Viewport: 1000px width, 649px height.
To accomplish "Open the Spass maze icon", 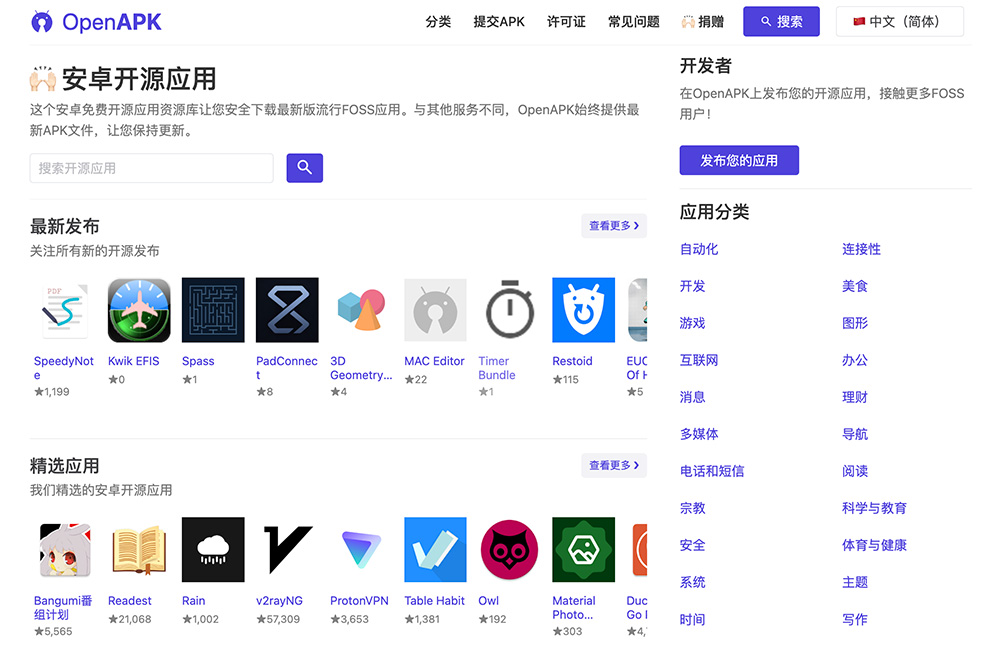I will [213, 310].
